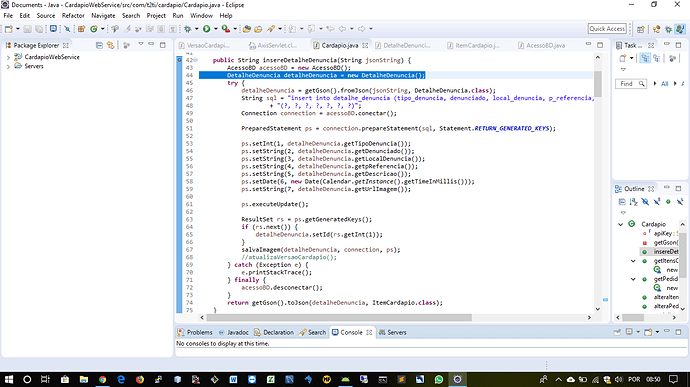Open Microsoft Word from the taskbar

tap(233, 379)
